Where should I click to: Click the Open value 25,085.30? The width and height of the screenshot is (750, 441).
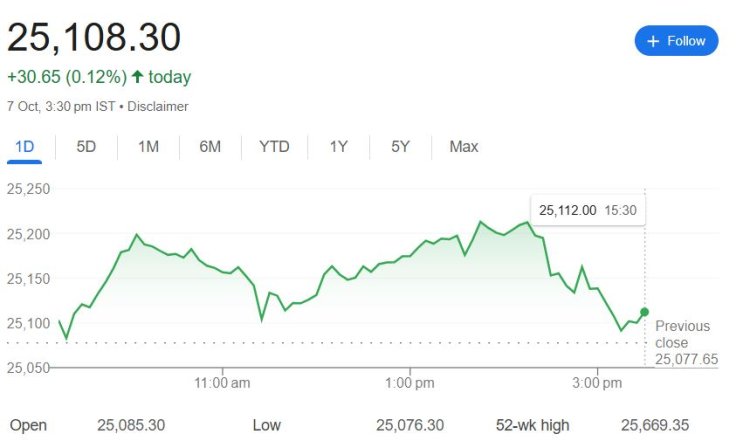pos(131,425)
